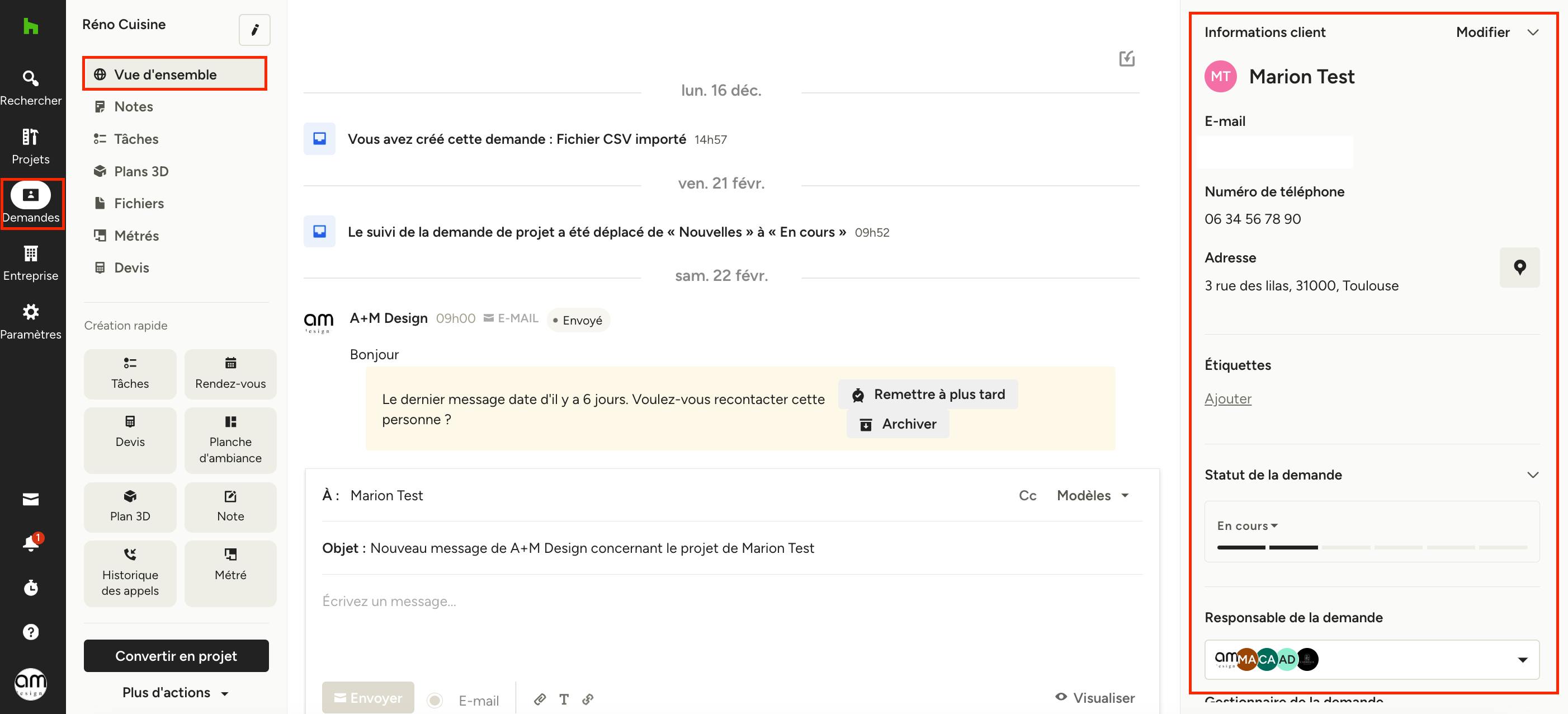Open the Modèles dropdown
The height and width of the screenshot is (714, 1568).
point(1093,495)
